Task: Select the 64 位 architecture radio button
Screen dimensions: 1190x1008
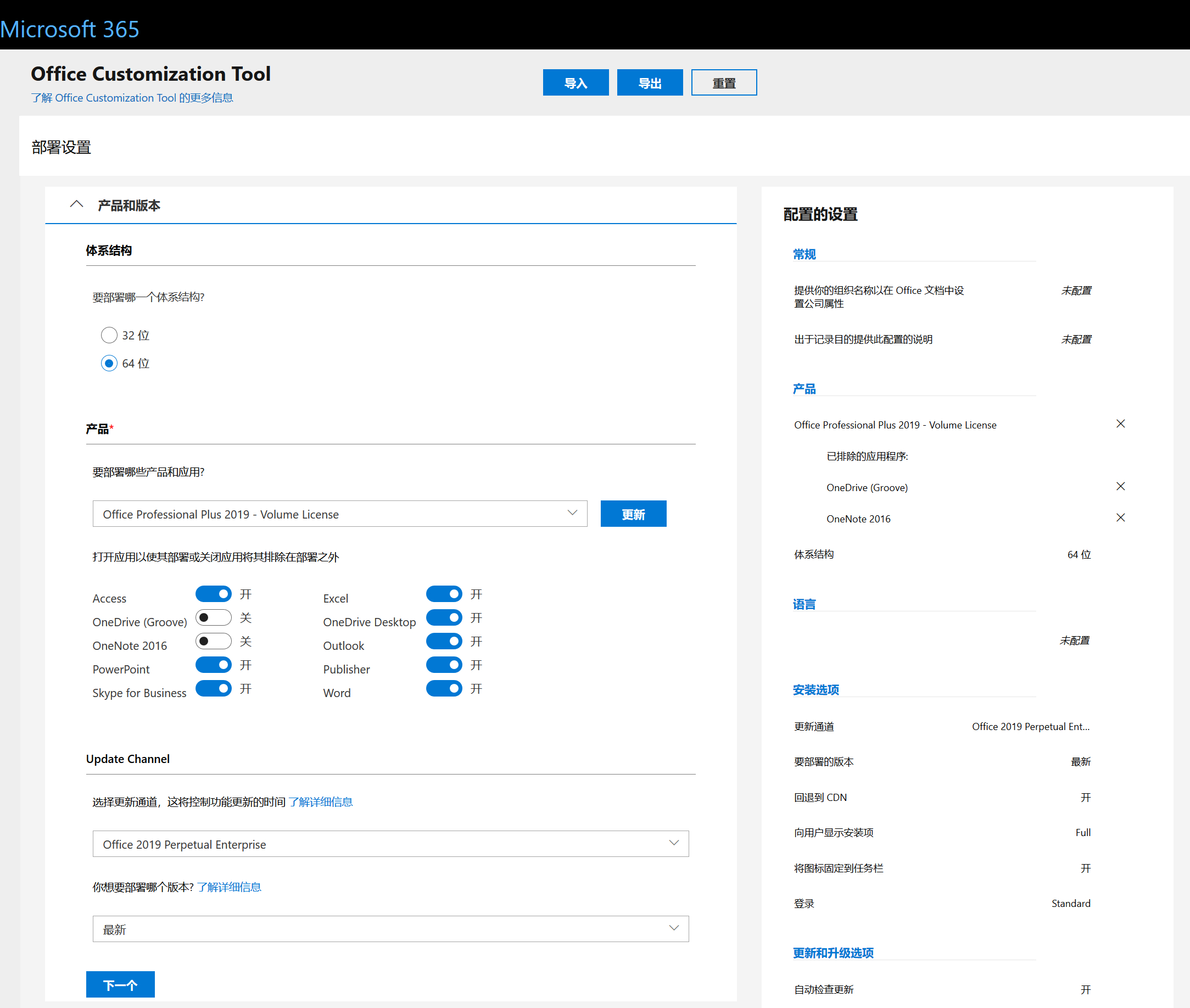Action: [109, 364]
